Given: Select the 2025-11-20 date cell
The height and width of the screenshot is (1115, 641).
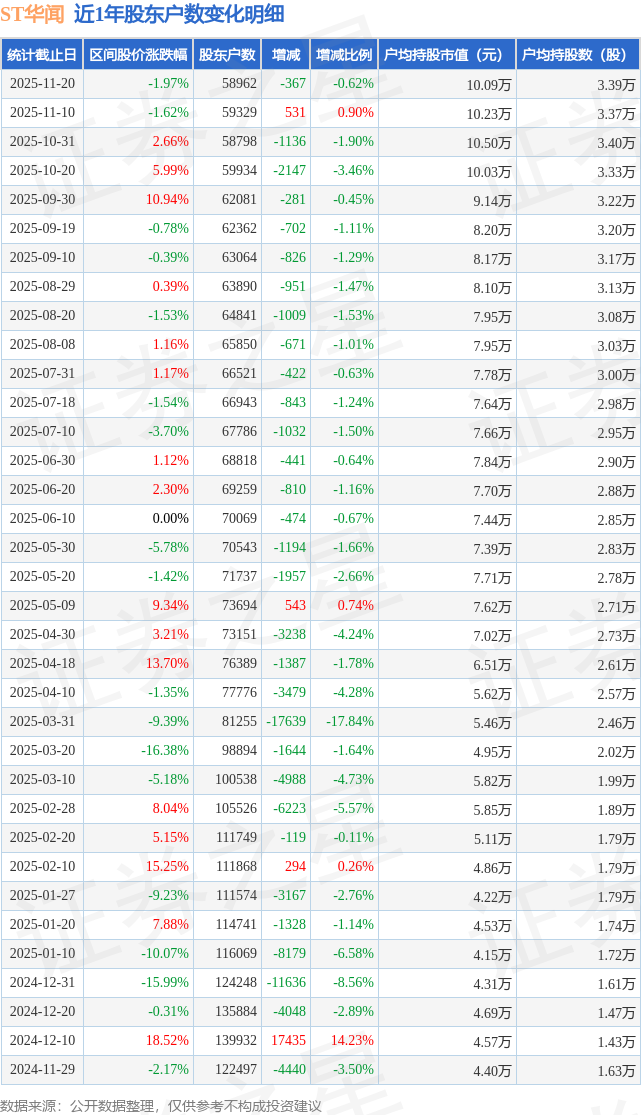Looking at the screenshot, I should (42, 84).
